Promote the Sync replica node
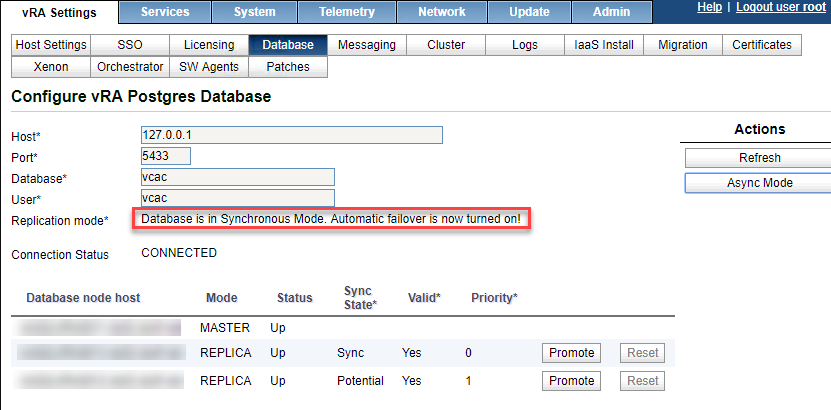This screenshot has height=410, width=831. pyautogui.click(x=572, y=353)
